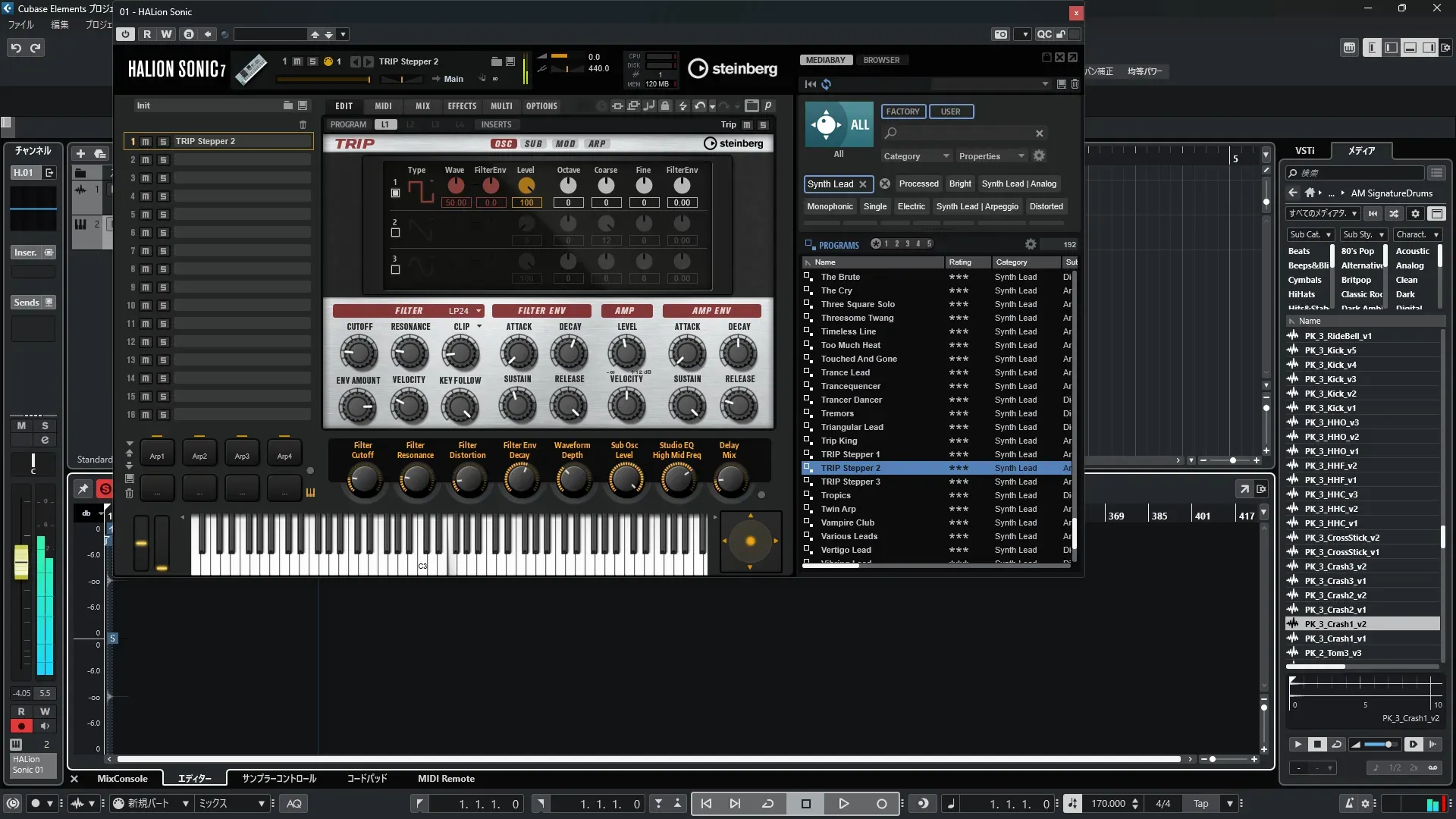Screen dimensions: 1456x819
Task: Click the Arp1 trigger pad
Action: [x=157, y=456]
